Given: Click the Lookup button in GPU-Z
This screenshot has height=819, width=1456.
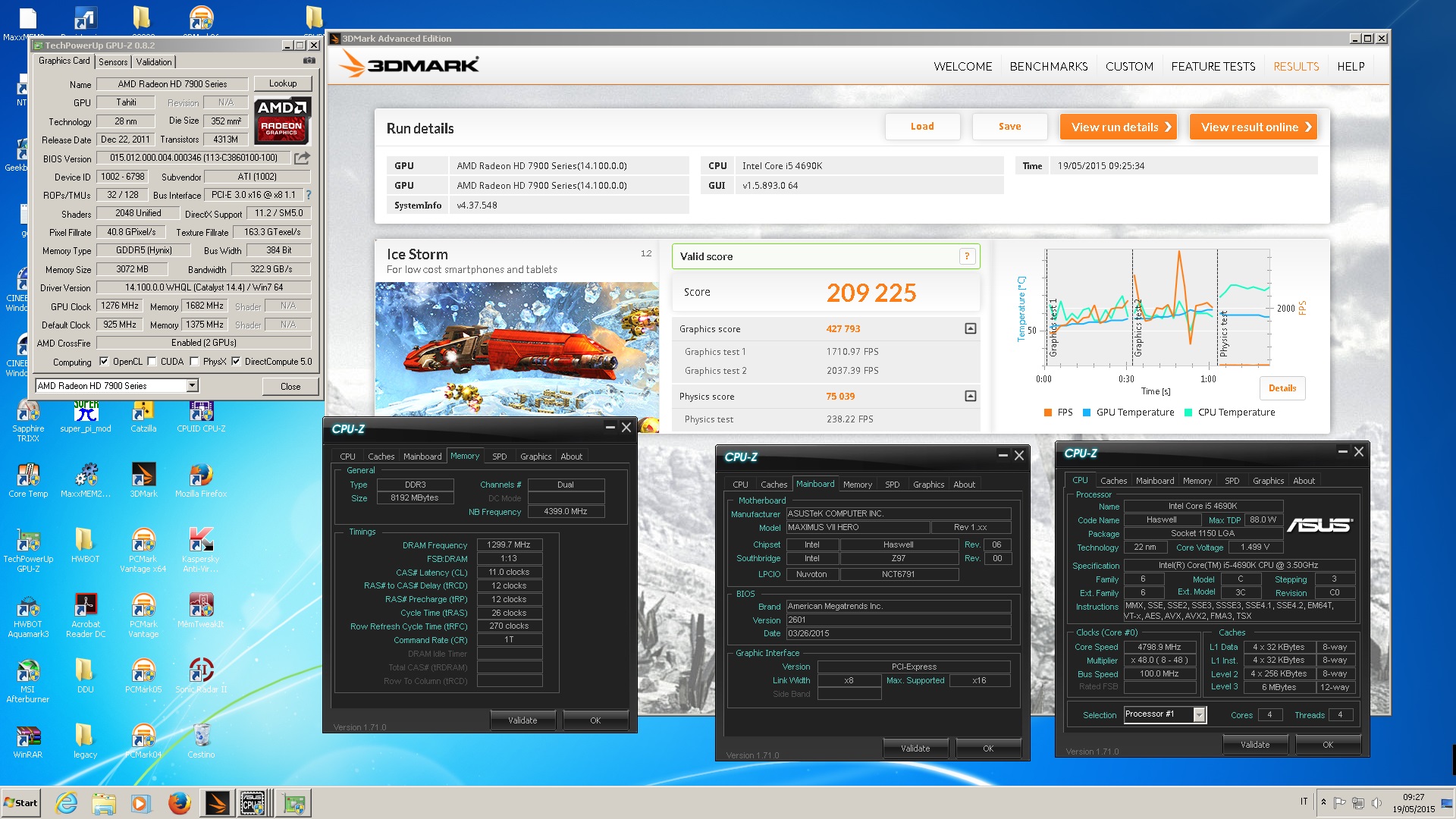Looking at the screenshot, I should click(x=283, y=83).
